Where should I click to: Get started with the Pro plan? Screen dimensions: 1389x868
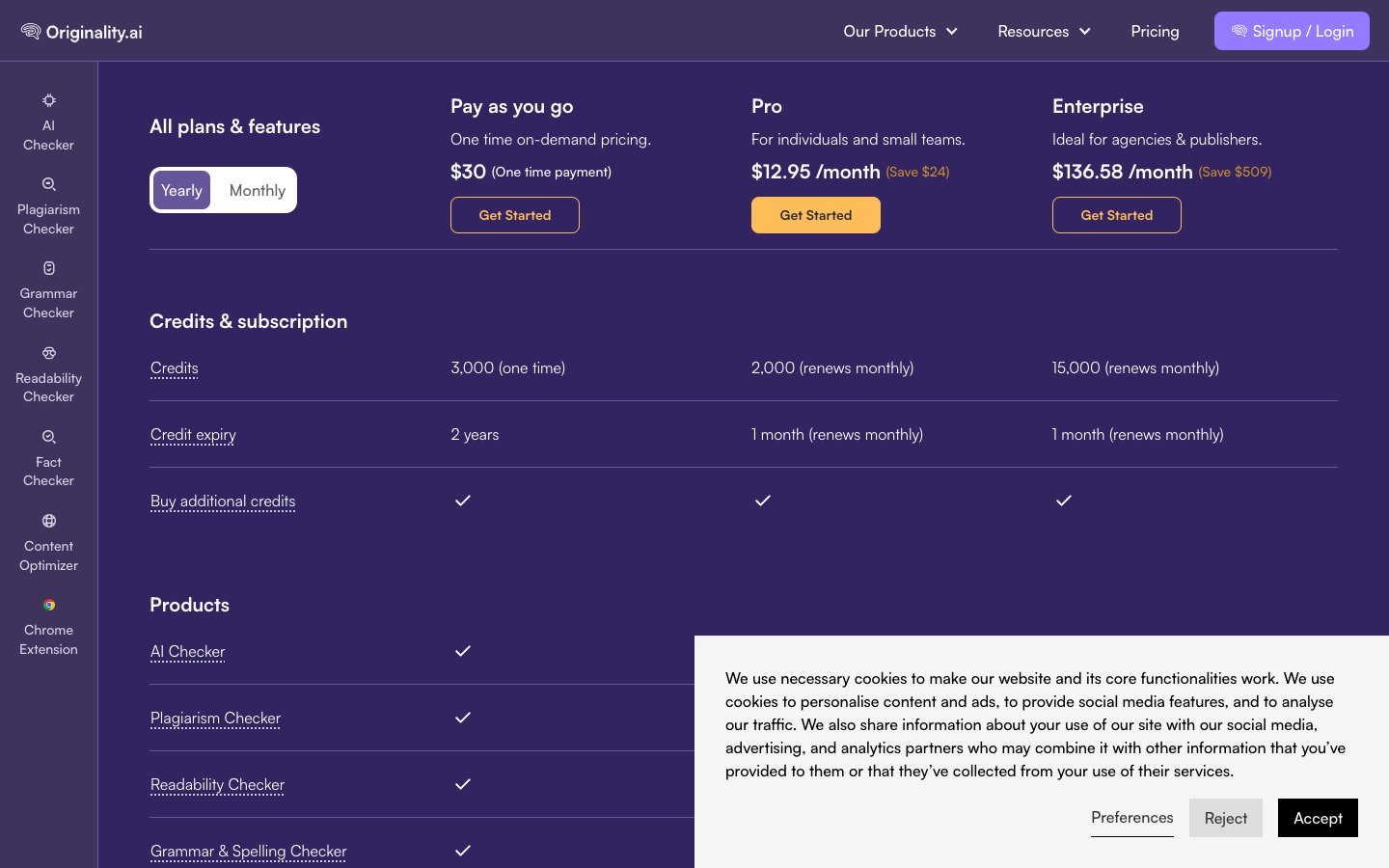(815, 215)
